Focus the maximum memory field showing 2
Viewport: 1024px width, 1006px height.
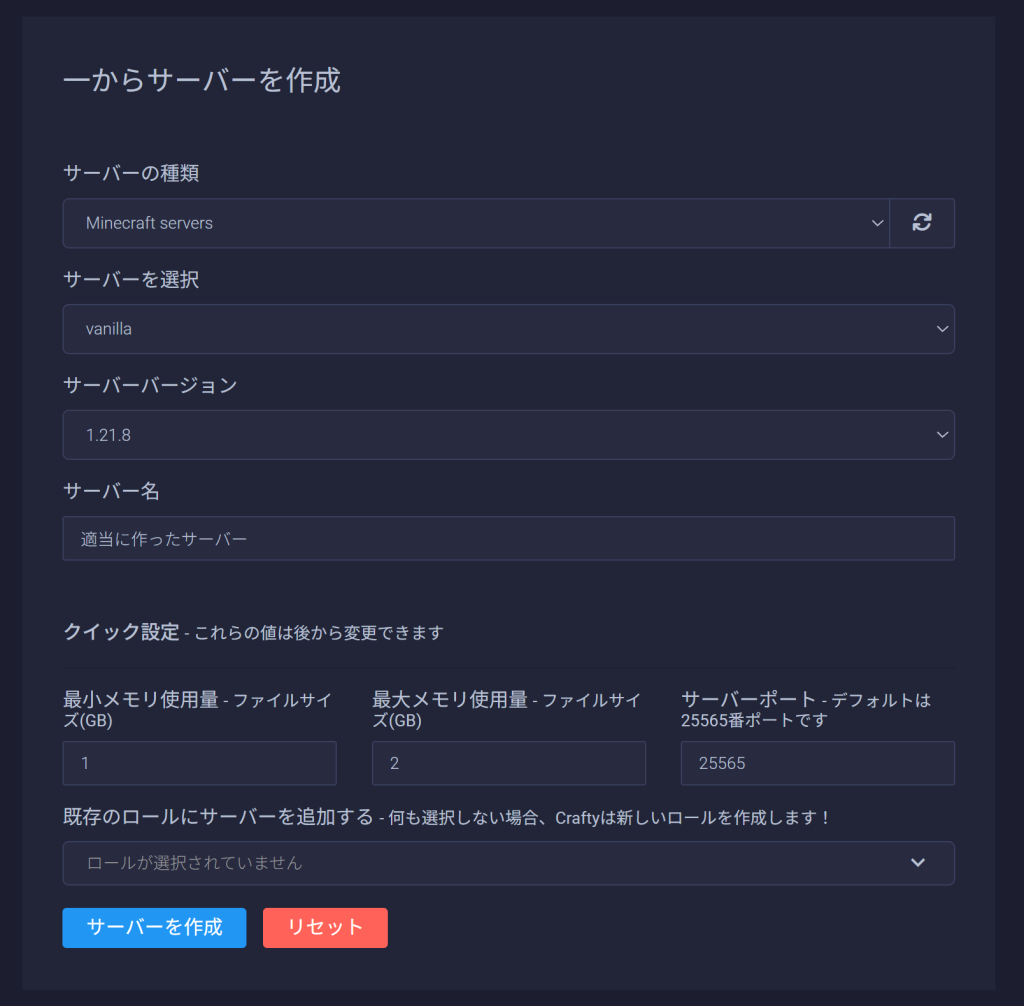[x=508, y=763]
